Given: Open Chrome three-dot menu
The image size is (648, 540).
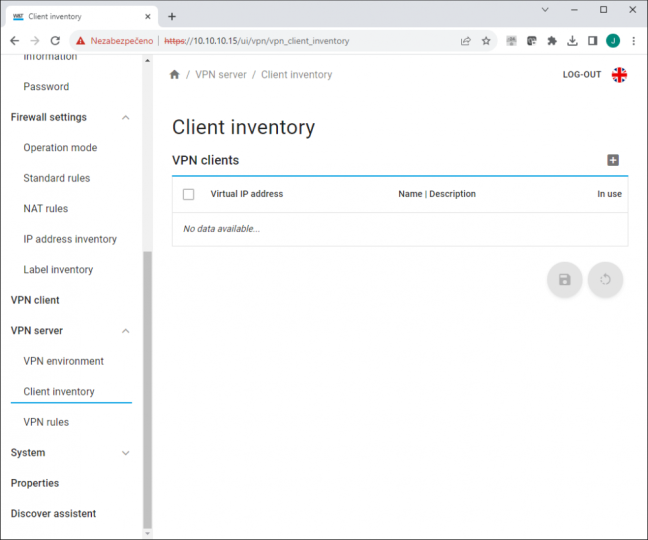Looking at the screenshot, I should [634, 40].
